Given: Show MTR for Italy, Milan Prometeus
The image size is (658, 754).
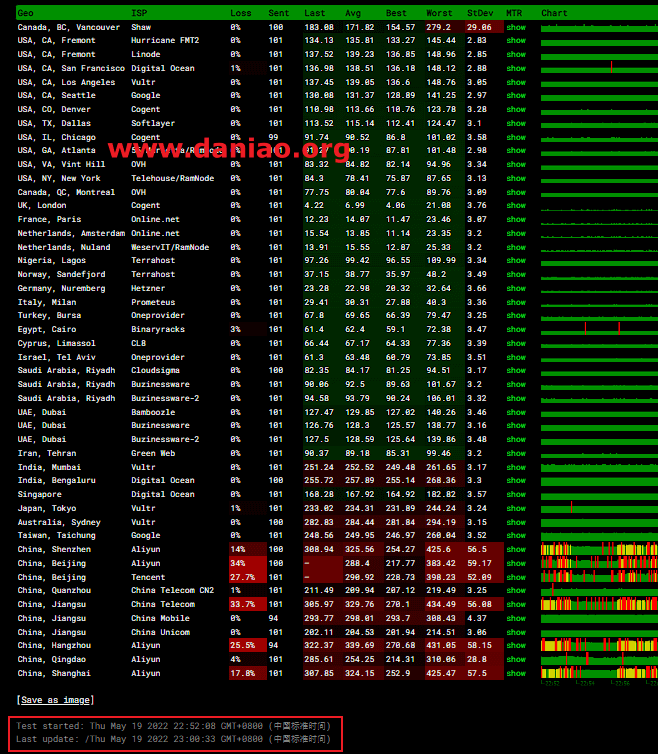Looking at the screenshot, I should click(516, 302).
